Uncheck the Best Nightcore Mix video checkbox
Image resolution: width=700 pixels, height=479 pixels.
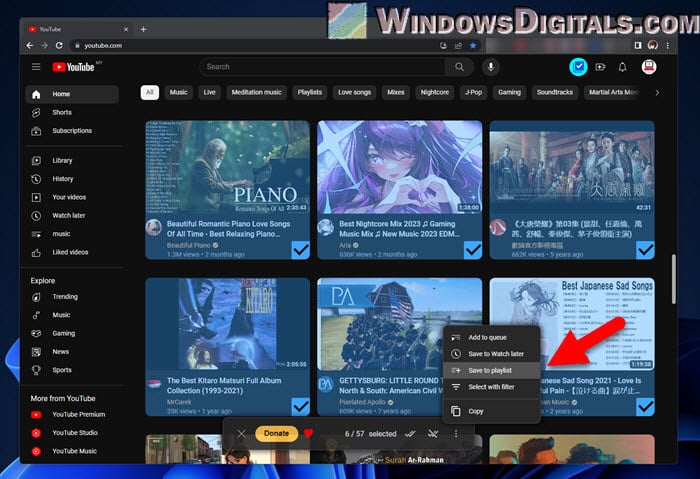473,250
